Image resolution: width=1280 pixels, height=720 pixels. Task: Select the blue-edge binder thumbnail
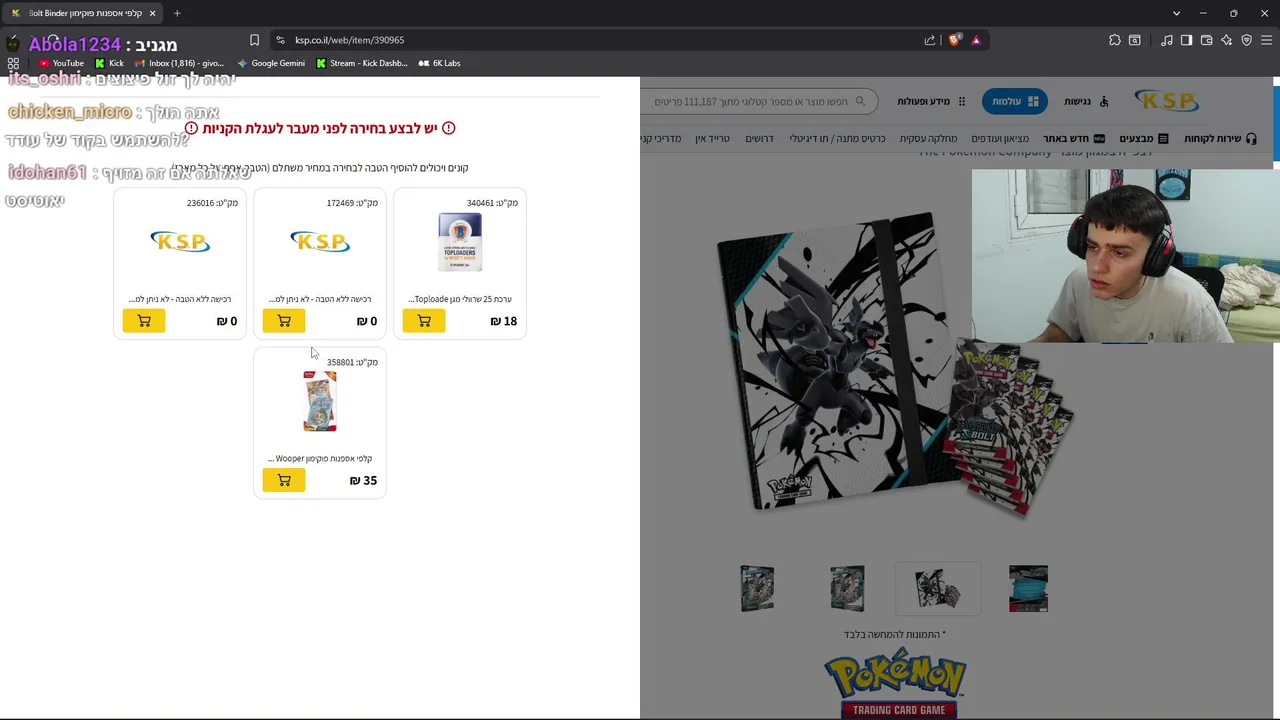1028,588
